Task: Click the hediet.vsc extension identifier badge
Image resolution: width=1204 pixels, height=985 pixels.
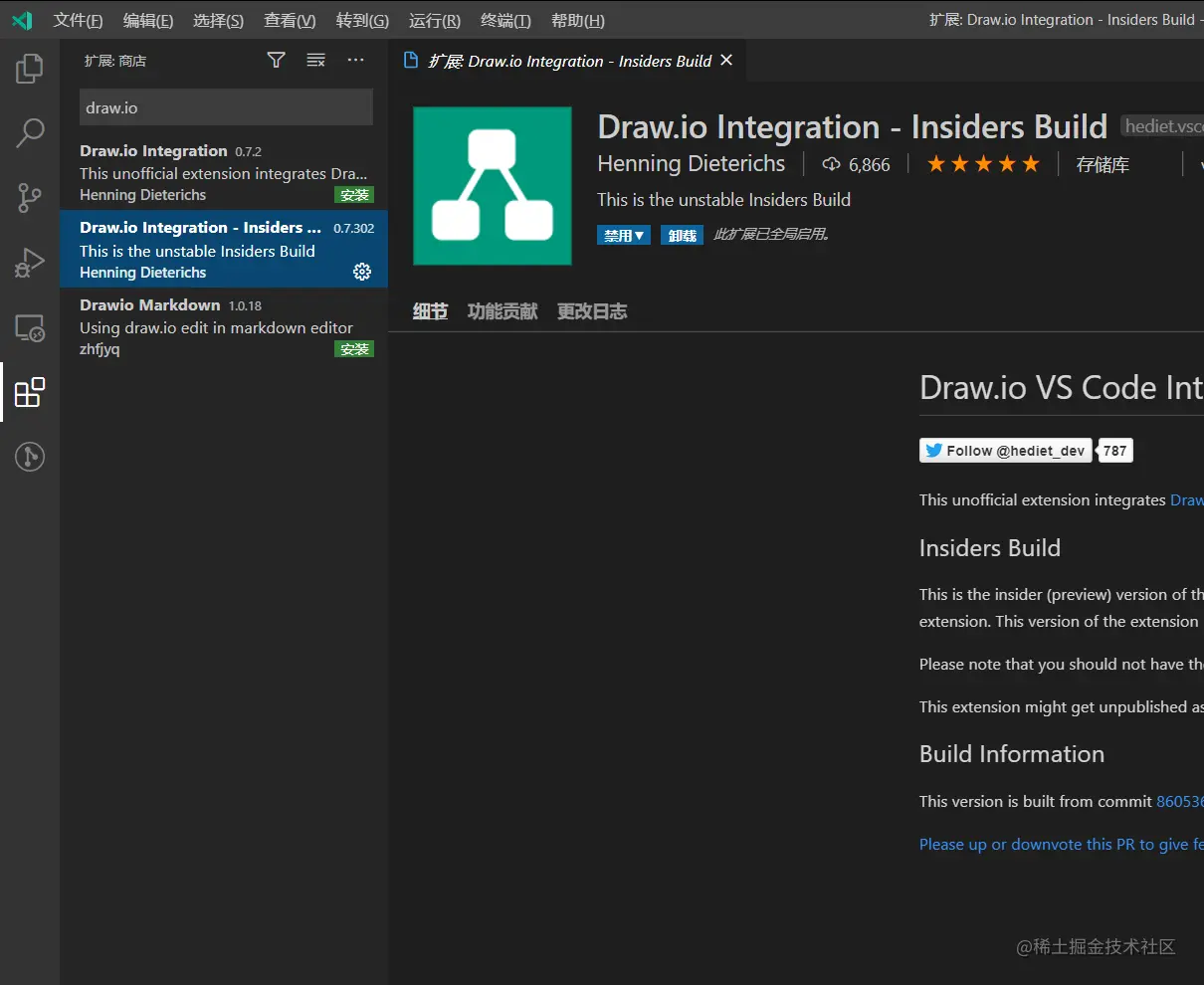Action: tap(1162, 126)
